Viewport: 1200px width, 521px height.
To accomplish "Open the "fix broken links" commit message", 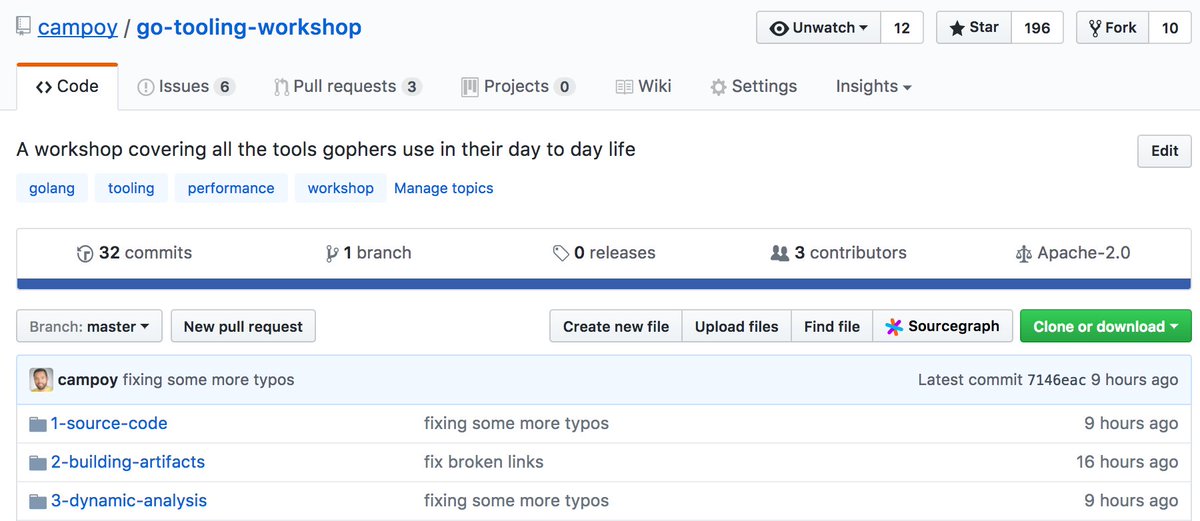I will click(484, 462).
